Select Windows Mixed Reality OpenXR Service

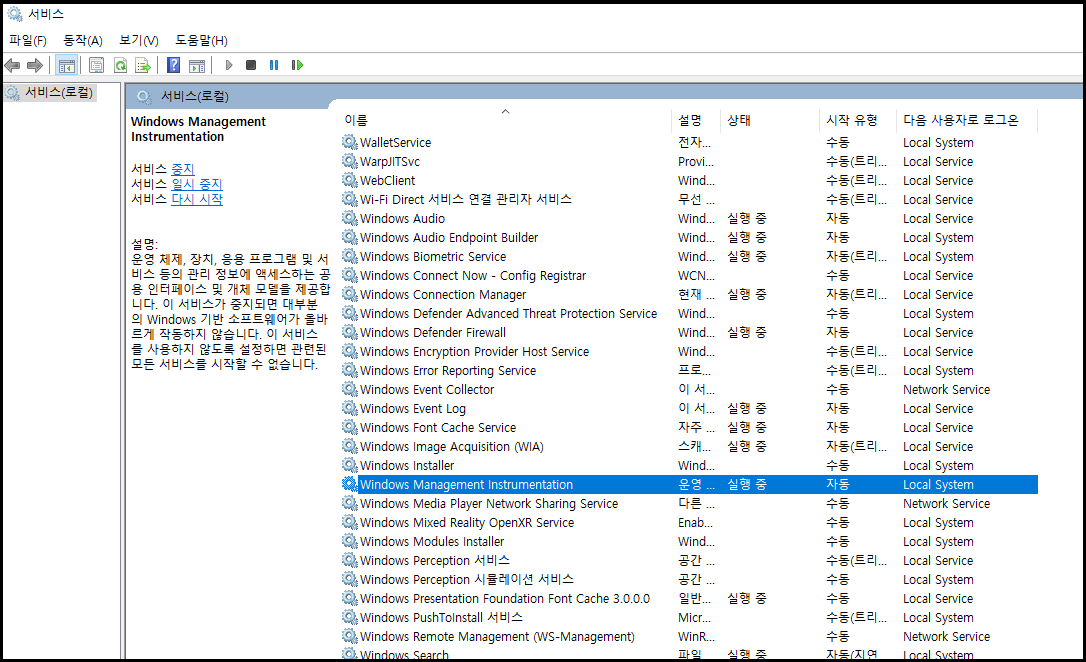pyautogui.click(x=689, y=523)
